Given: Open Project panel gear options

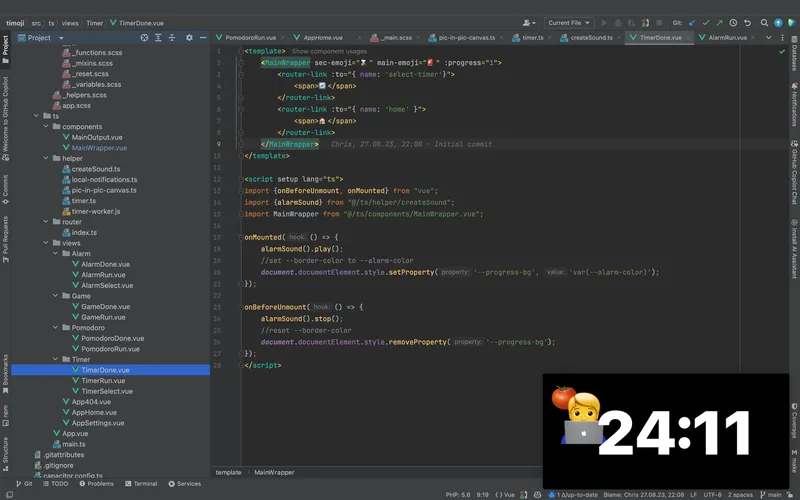Looking at the screenshot, I should click(189, 38).
